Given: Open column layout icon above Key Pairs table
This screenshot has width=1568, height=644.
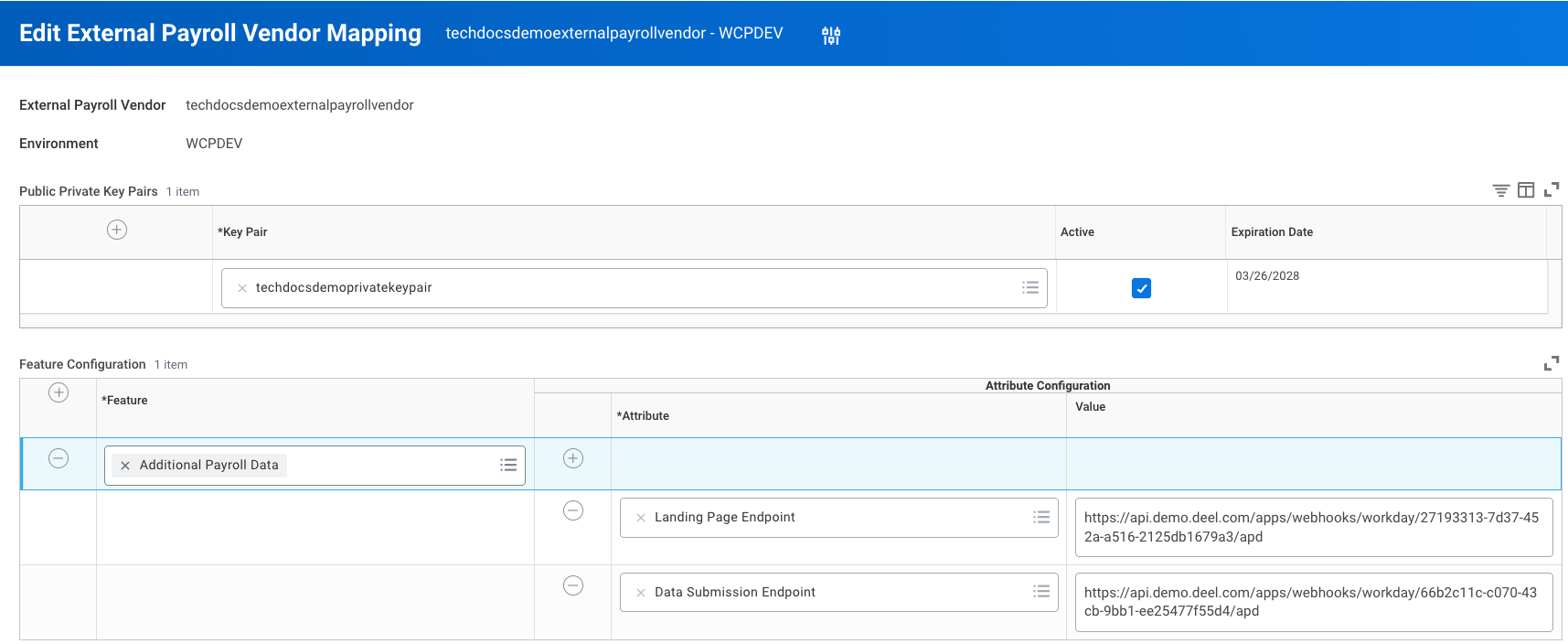Looking at the screenshot, I should 1526,190.
